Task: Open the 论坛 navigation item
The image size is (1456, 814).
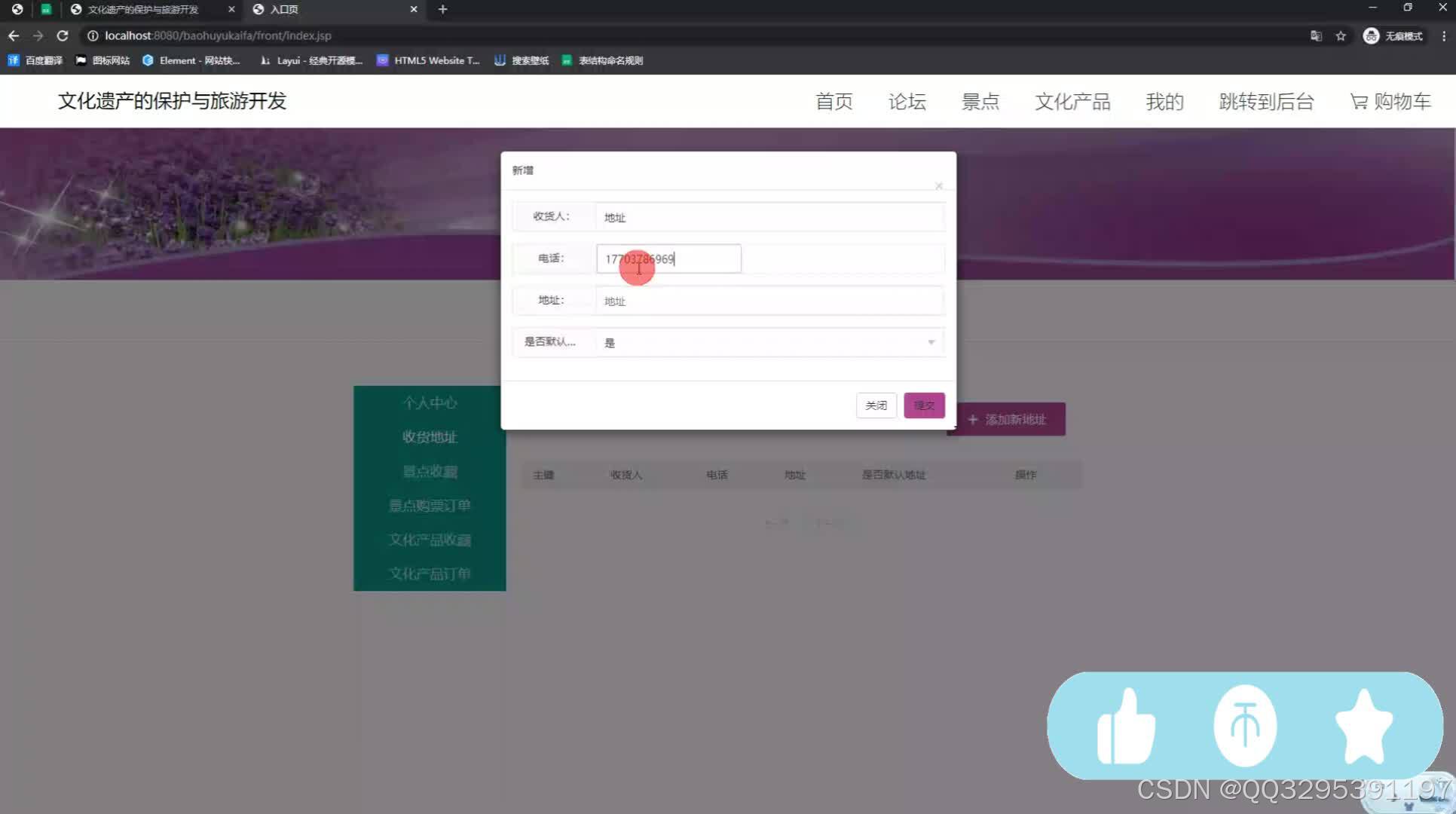Action: [x=907, y=101]
